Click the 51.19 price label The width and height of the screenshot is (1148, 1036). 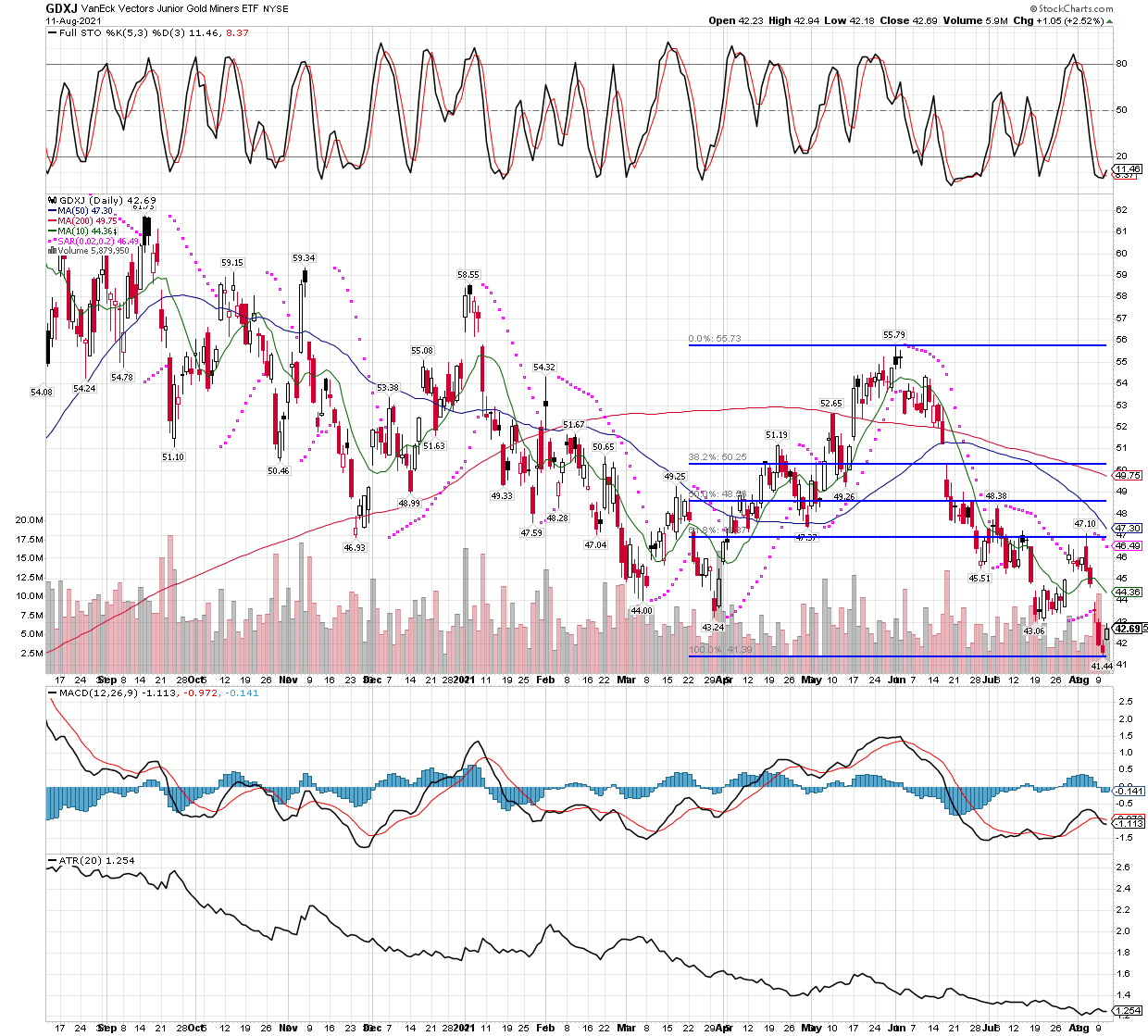(x=777, y=435)
